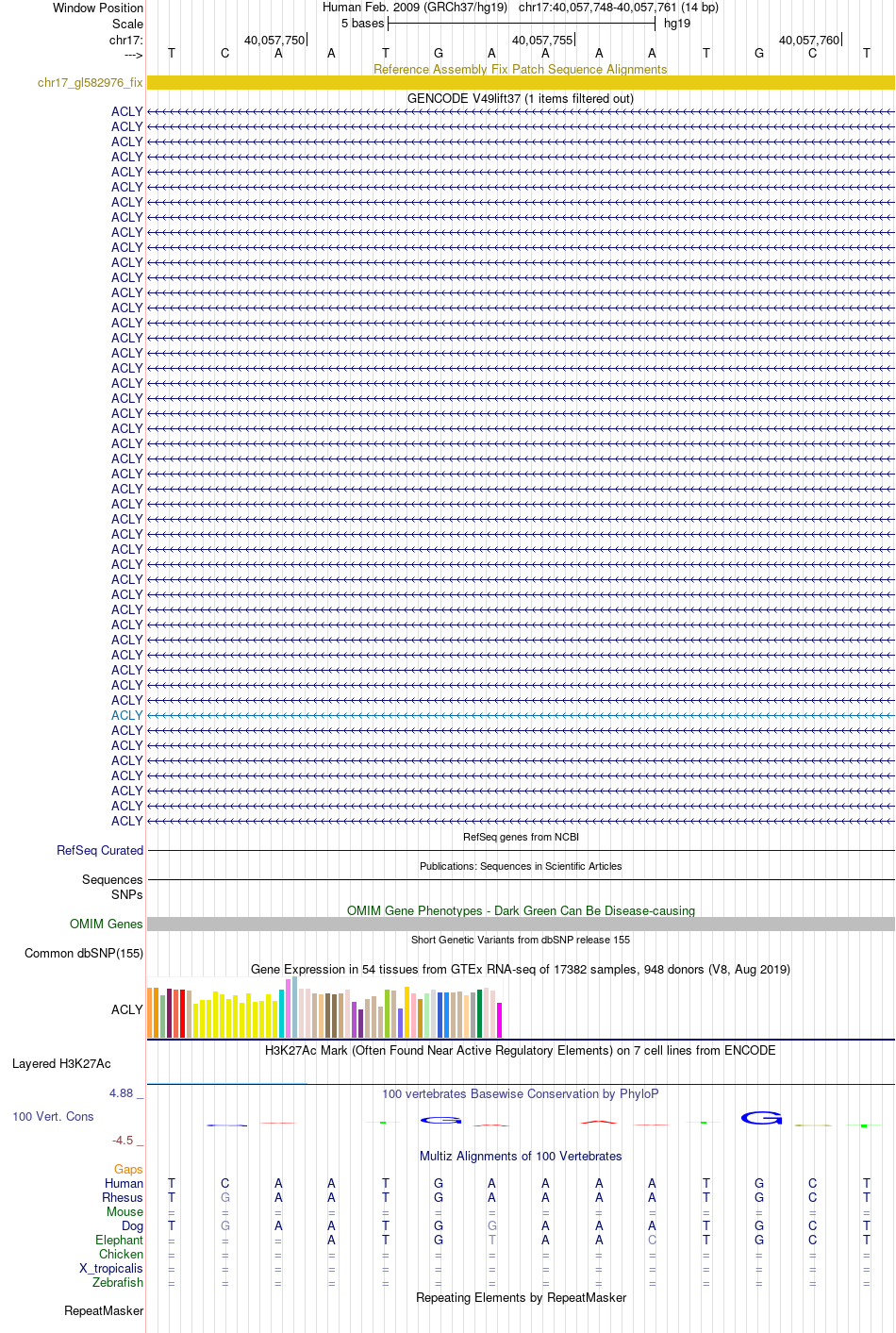Click the Window Position ruler label

(x=98, y=8)
